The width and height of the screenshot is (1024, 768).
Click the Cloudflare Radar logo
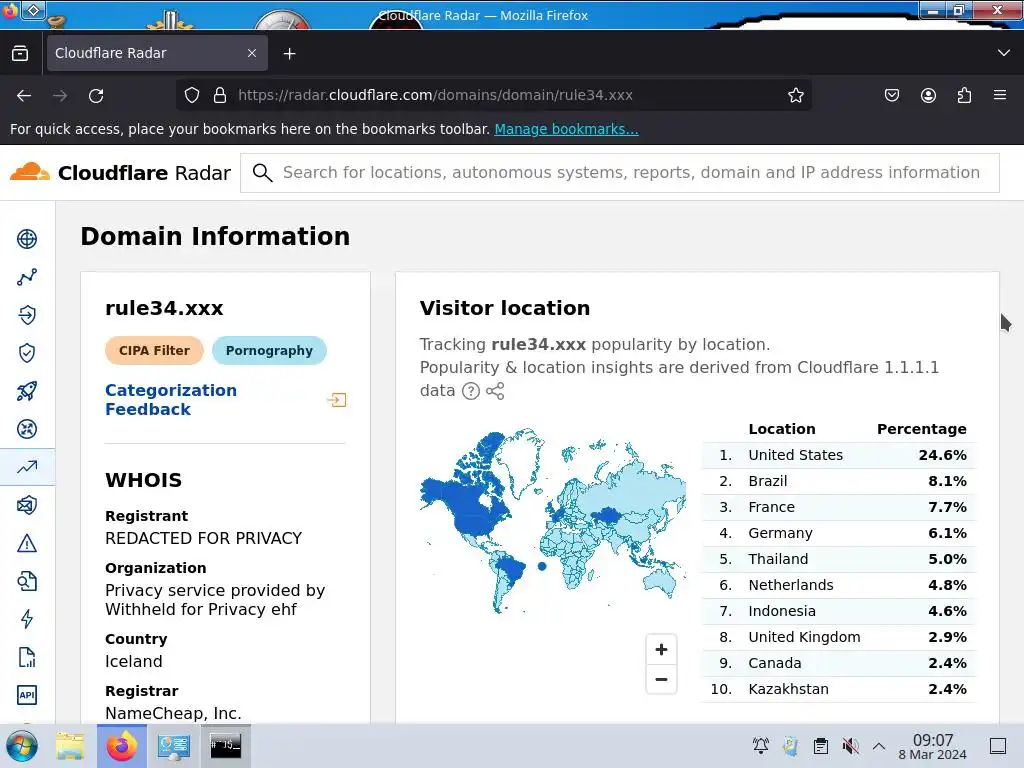click(121, 172)
